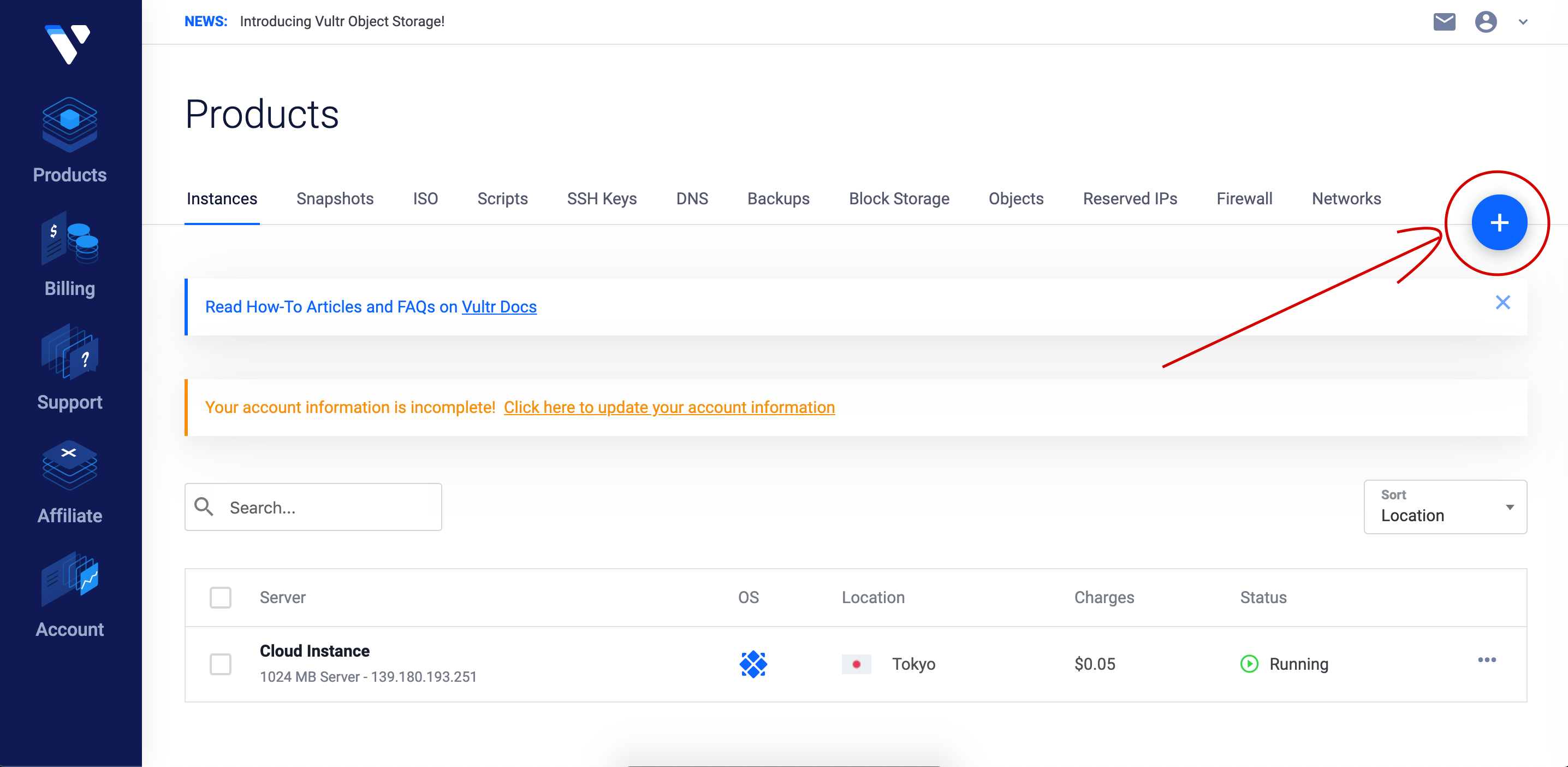Open the Sort Location dropdown
This screenshot has width=1568, height=767.
[x=1445, y=507]
